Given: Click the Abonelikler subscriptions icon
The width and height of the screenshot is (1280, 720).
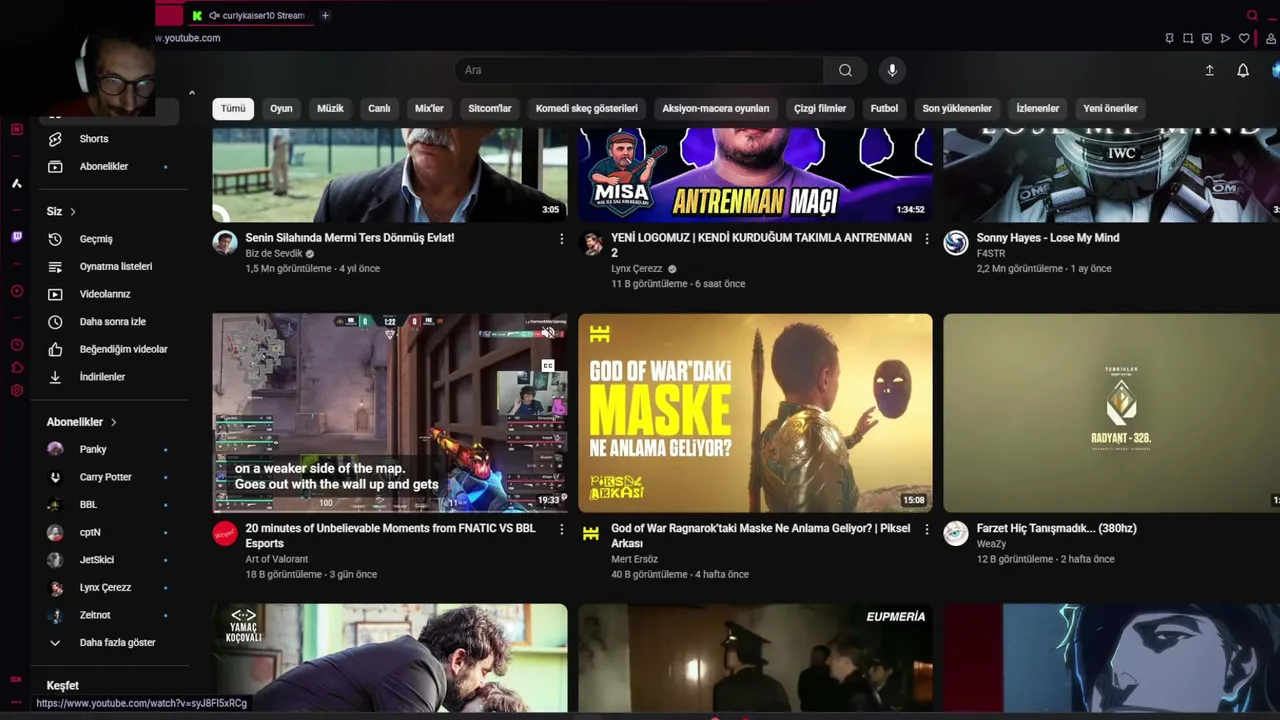Looking at the screenshot, I should pos(55,166).
